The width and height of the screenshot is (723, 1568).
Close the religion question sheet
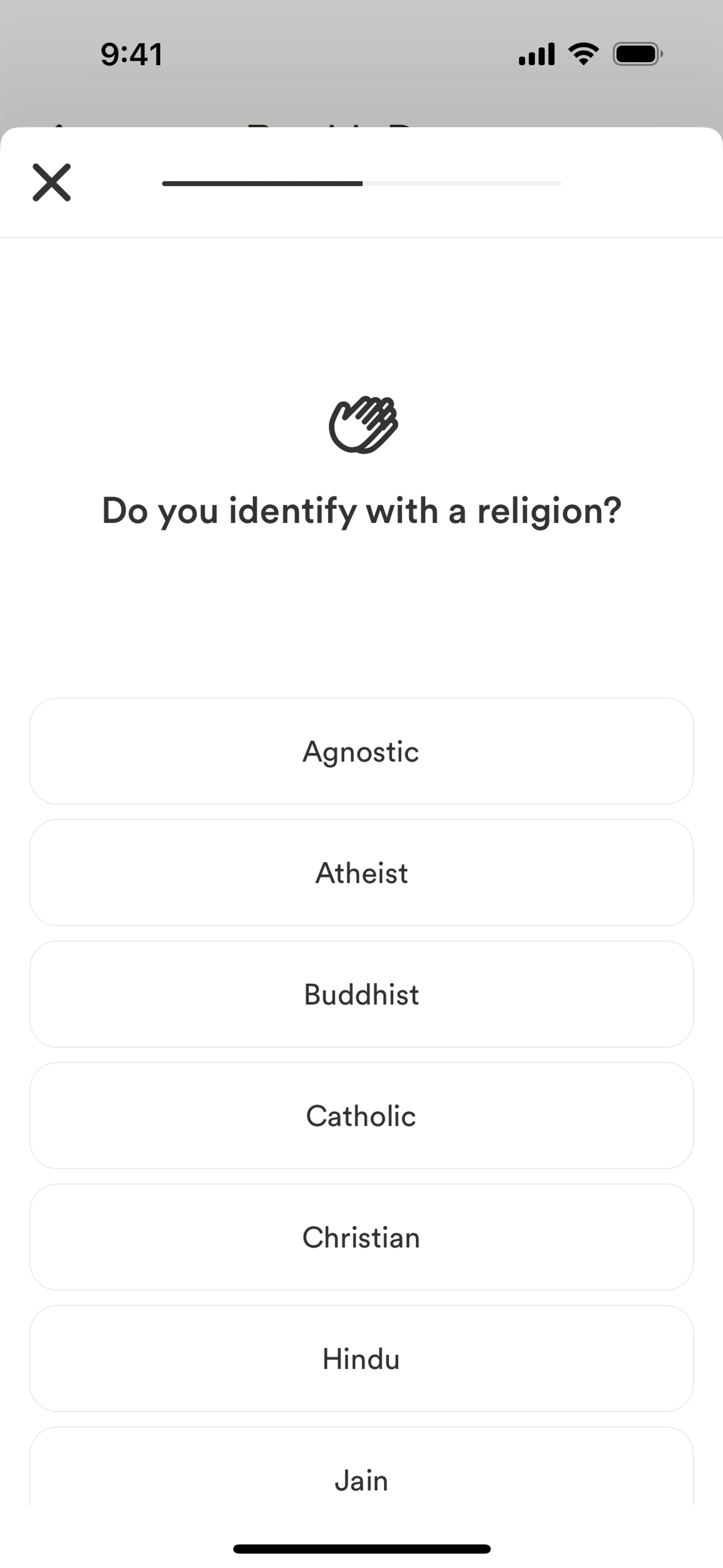[x=52, y=182]
